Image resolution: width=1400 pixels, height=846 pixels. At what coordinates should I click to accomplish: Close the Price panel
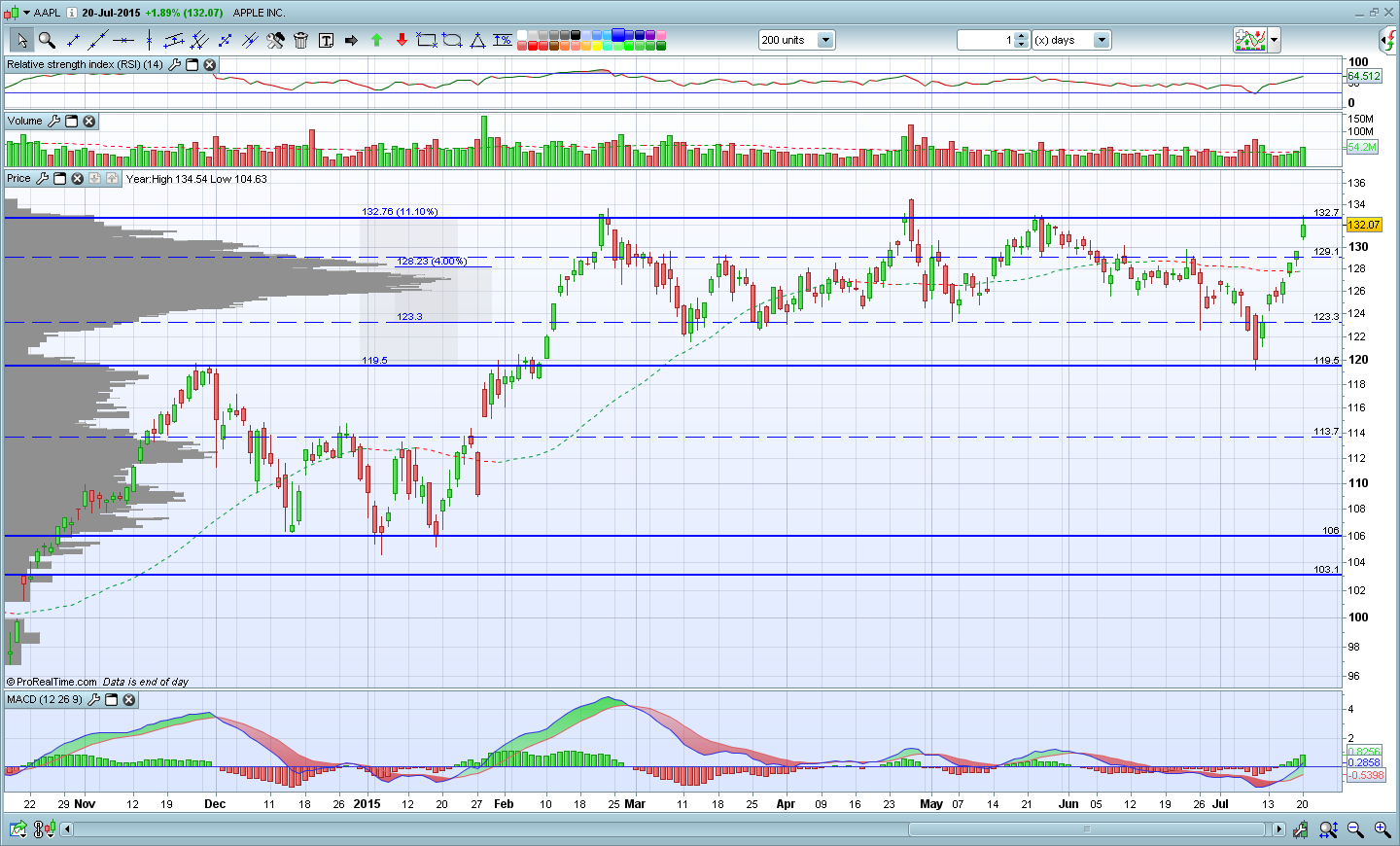(x=77, y=178)
